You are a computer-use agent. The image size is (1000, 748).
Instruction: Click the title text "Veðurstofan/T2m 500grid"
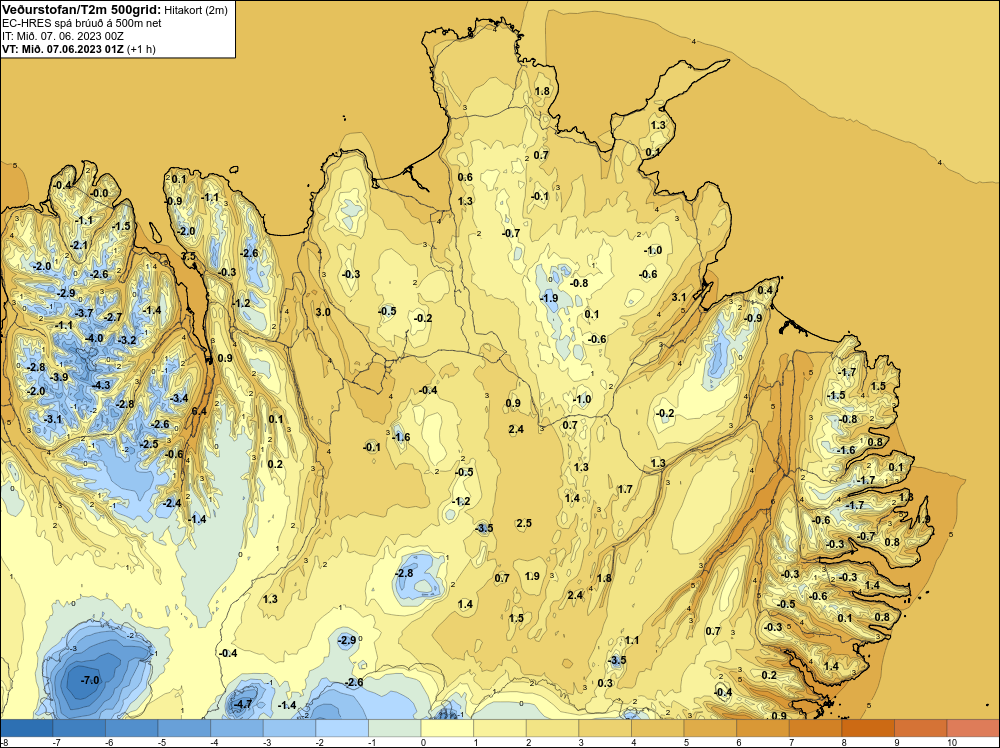click(81, 10)
